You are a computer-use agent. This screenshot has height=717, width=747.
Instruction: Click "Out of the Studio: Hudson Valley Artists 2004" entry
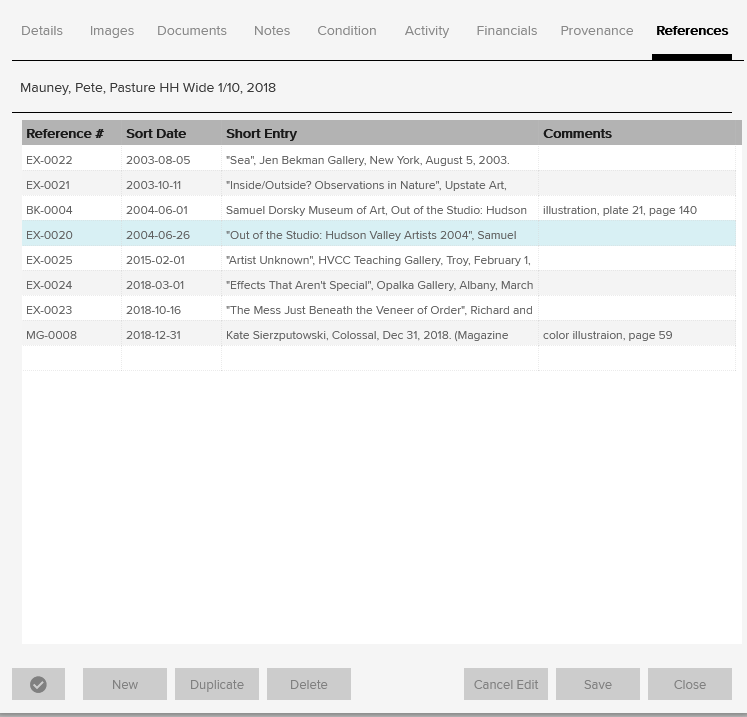click(x=371, y=235)
